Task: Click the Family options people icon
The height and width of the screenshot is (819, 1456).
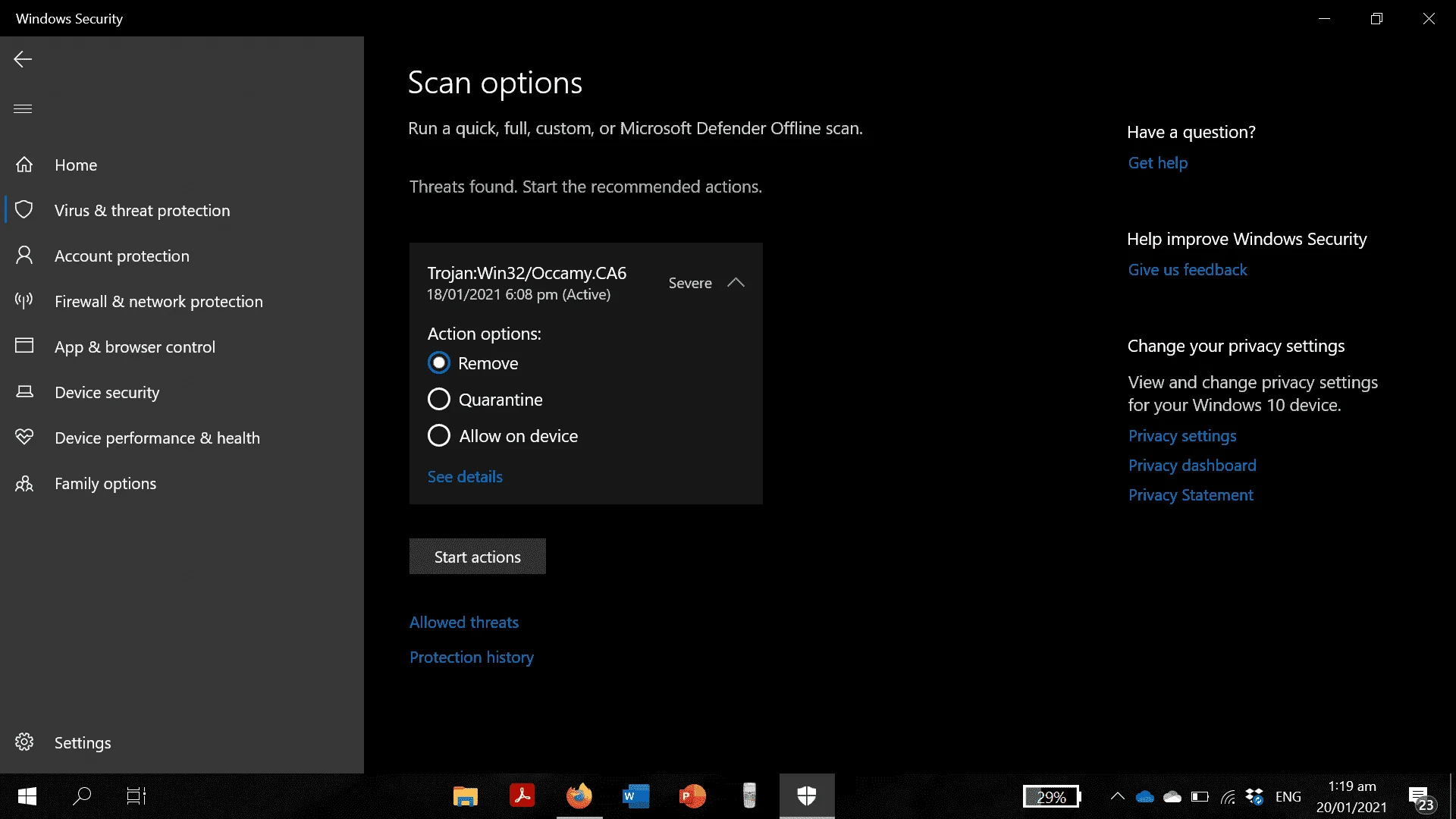Action: pyautogui.click(x=24, y=483)
